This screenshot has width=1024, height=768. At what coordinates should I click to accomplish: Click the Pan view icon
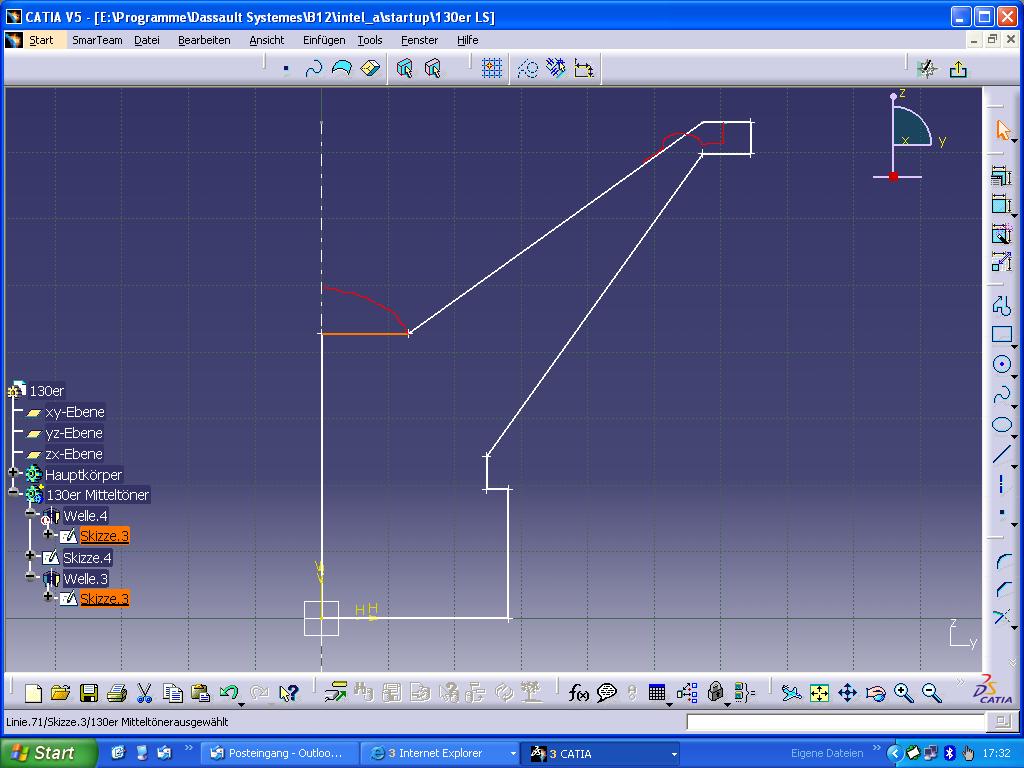(x=847, y=693)
